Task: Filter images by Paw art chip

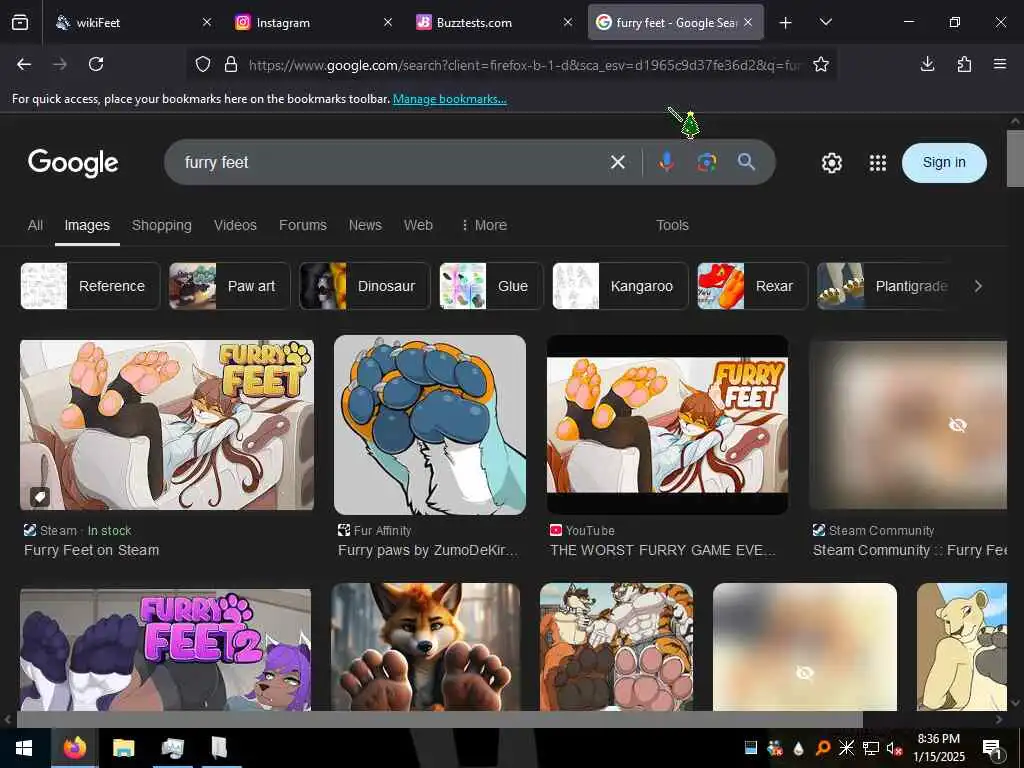Action: coord(229,286)
